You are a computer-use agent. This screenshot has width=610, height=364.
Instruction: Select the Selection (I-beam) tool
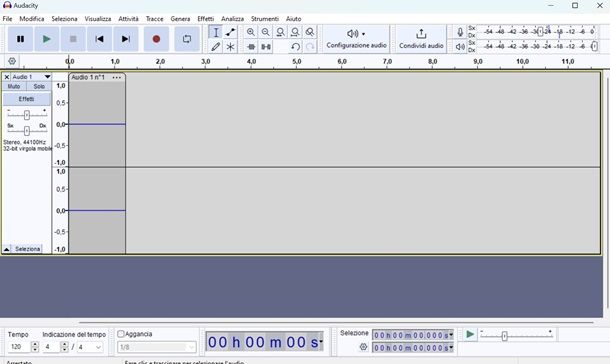[x=216, y=32]
